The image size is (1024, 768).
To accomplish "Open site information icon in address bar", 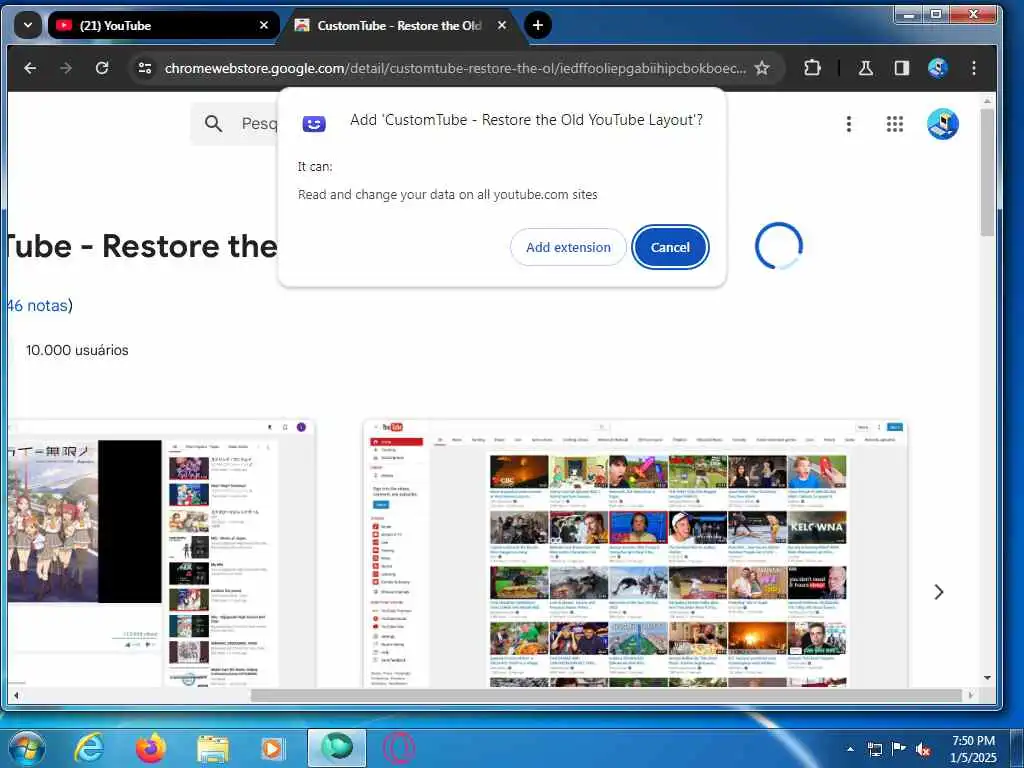I will pos(145,68).
